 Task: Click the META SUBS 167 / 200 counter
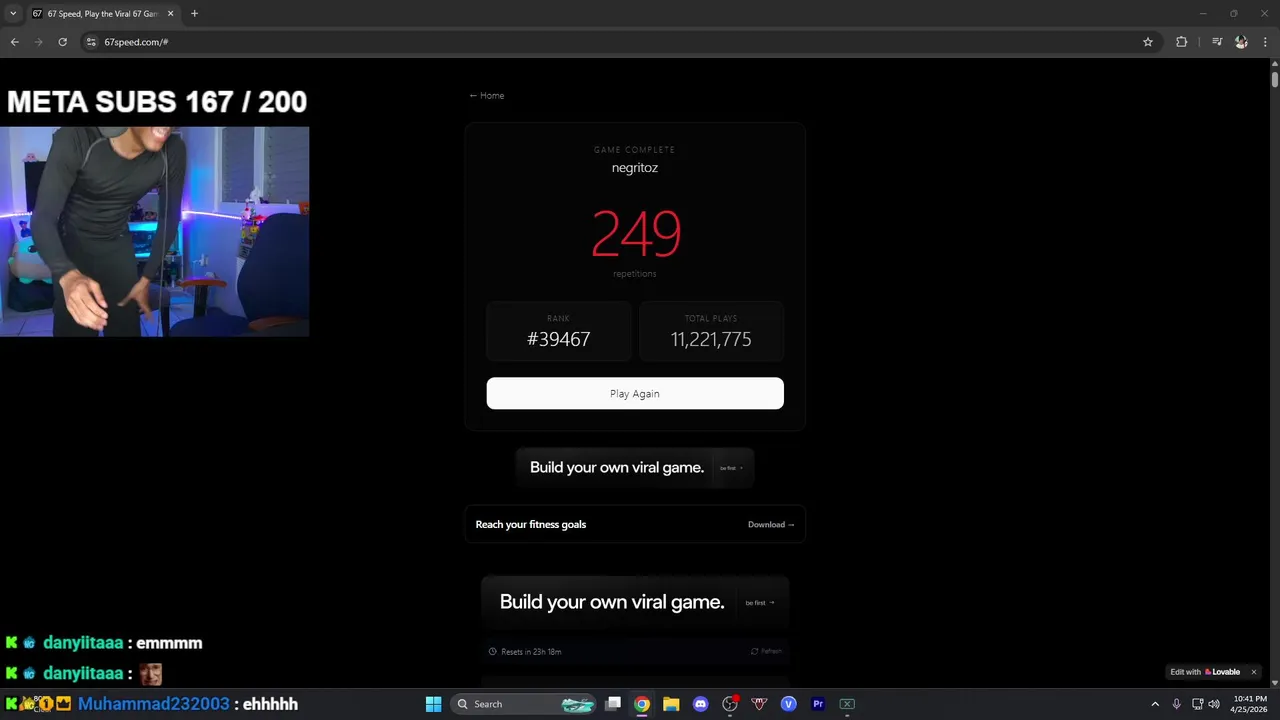157,101
